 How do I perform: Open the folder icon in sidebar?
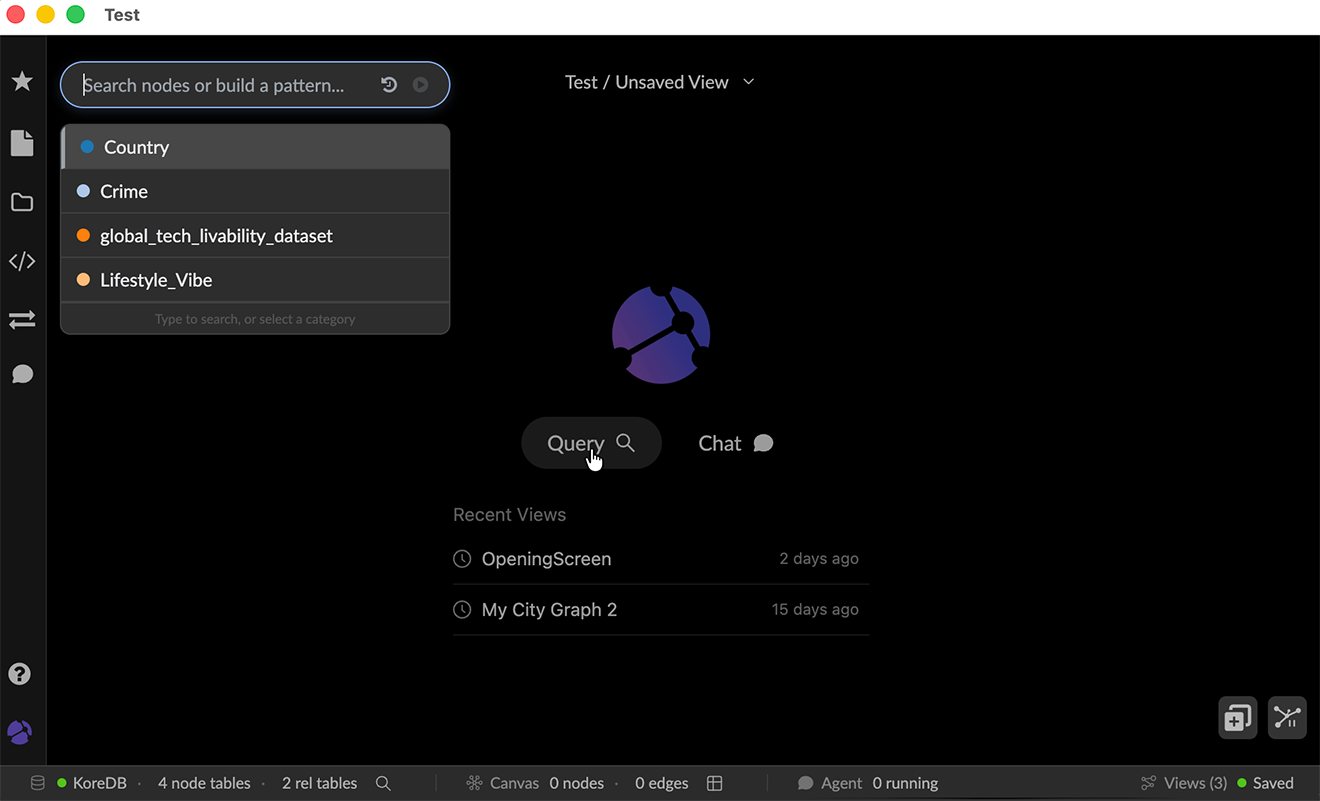(22, 203)
